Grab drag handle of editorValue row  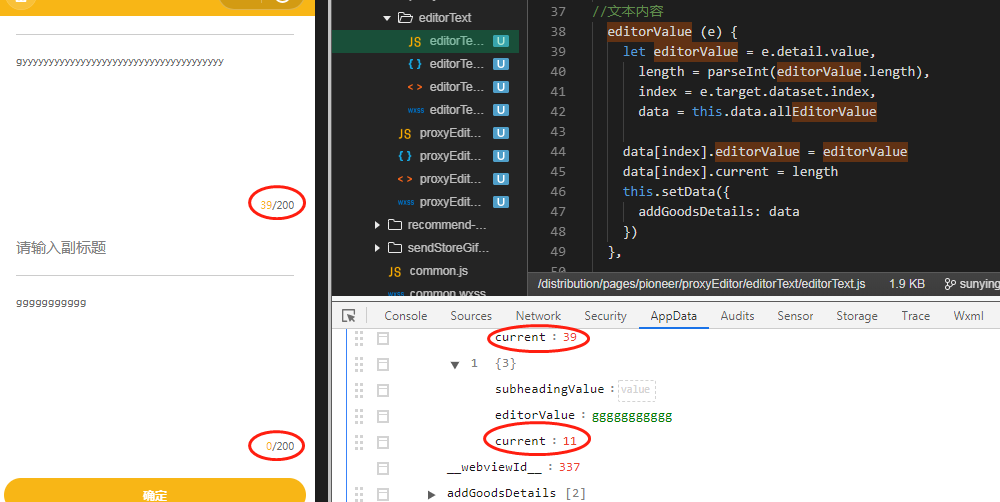[x=359, y=416]
